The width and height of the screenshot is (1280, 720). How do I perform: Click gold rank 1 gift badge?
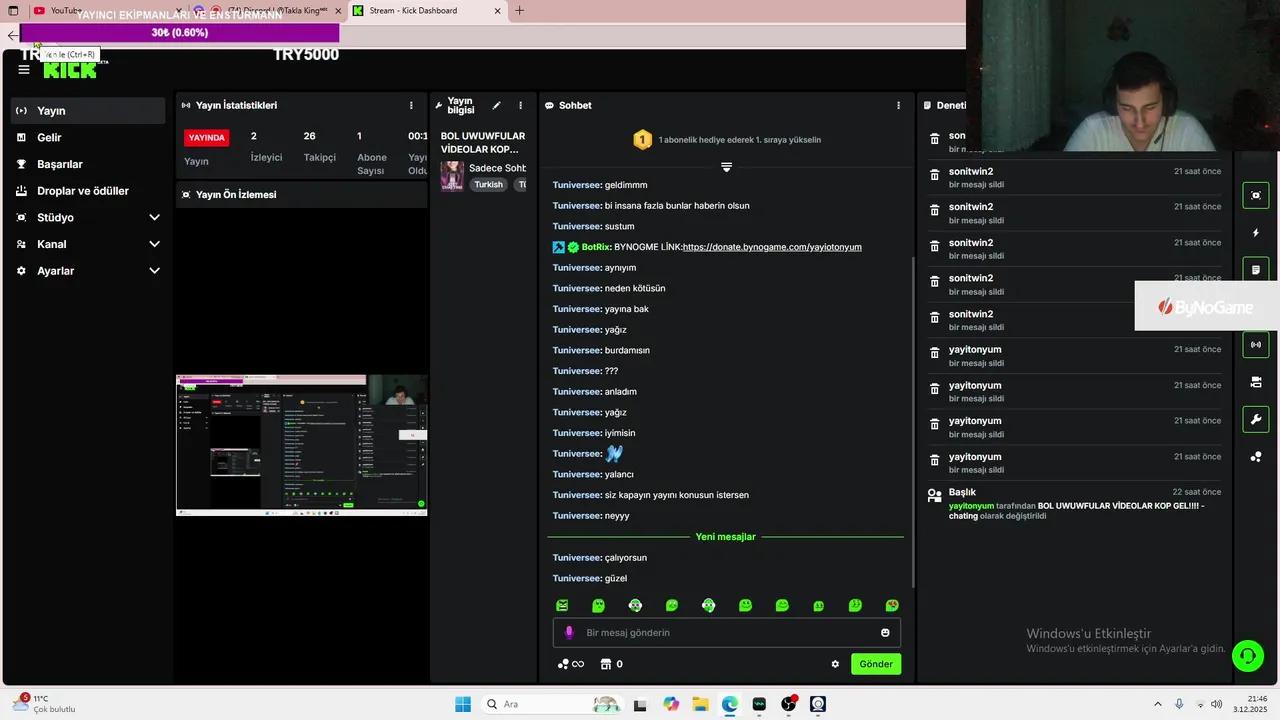point(642,140)
